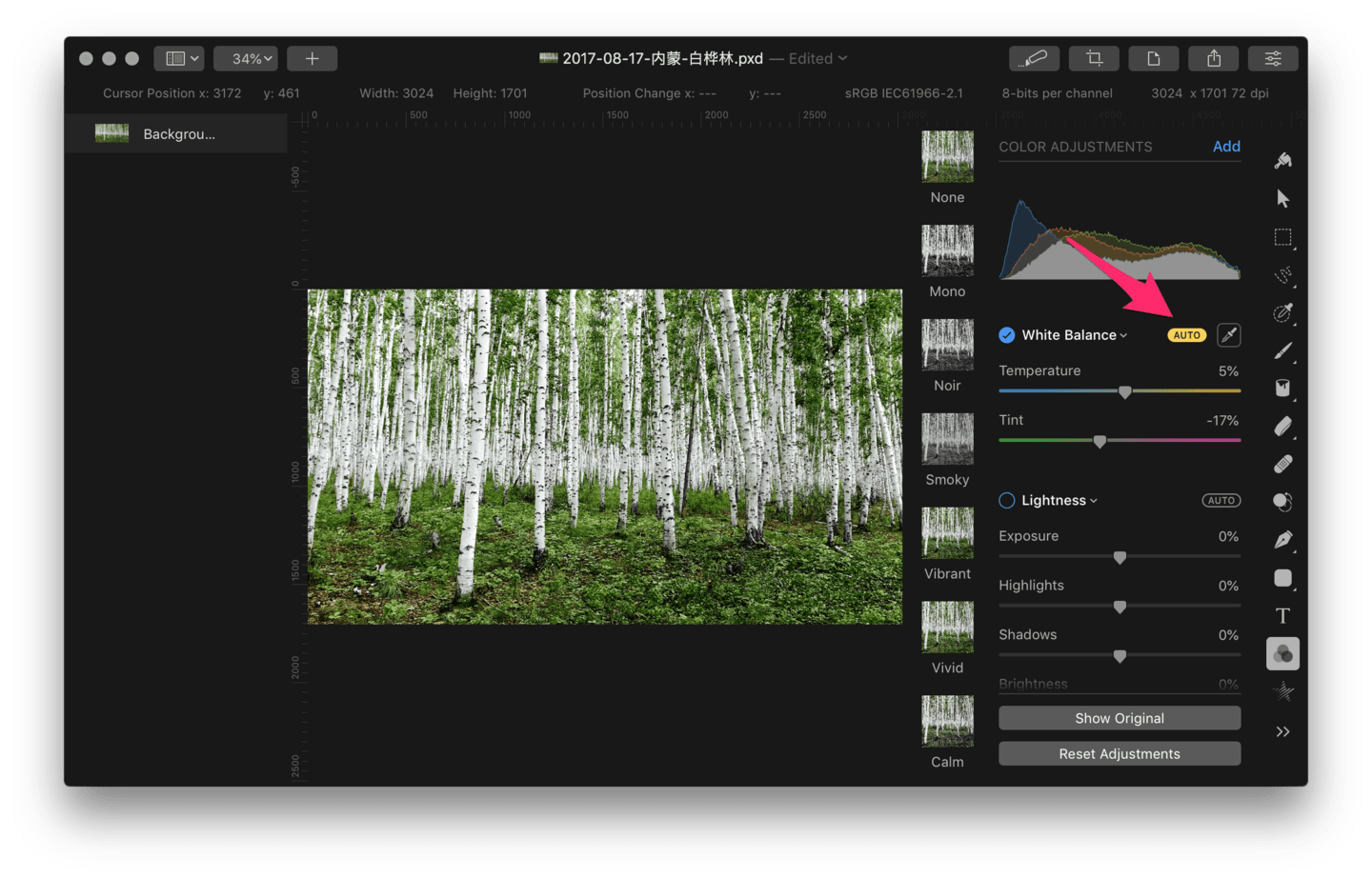
Task: Select the rectangular selection tool
Action: (1282, 237)
